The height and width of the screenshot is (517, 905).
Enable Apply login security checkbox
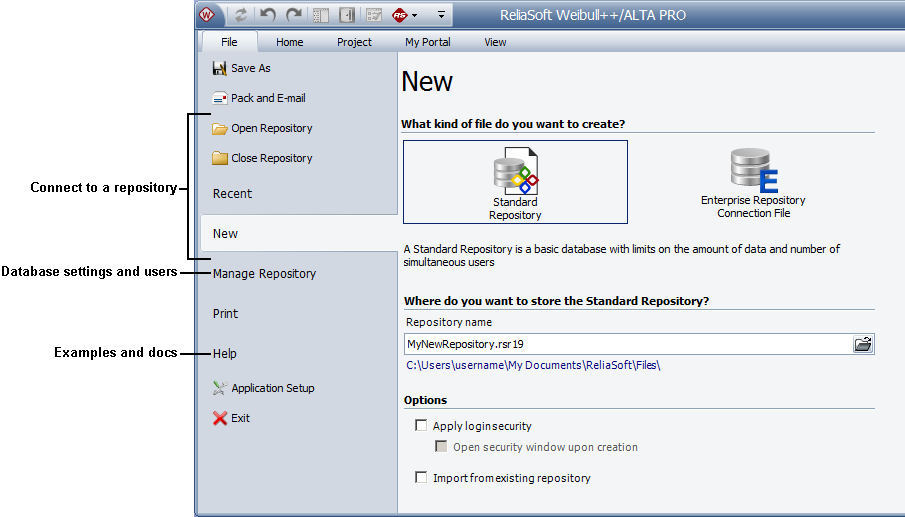tap(421, 426)
